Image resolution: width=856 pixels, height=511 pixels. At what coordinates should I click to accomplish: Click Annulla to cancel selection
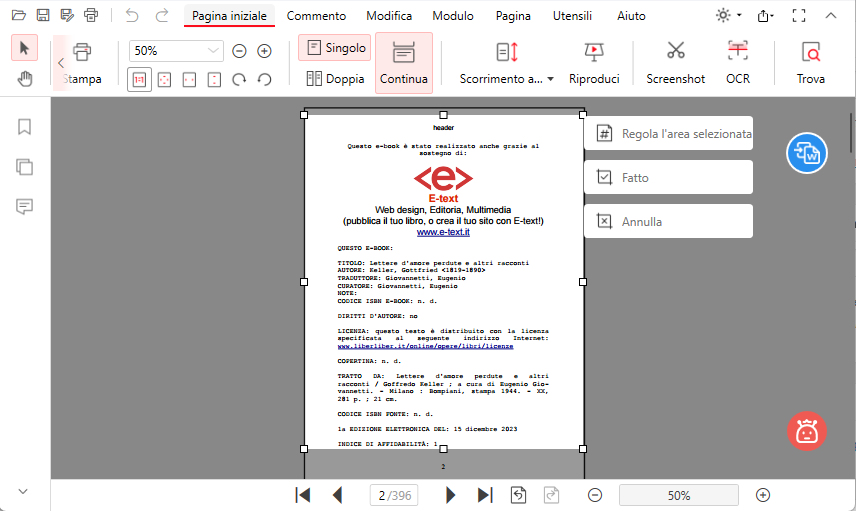[x=668, y=221]
